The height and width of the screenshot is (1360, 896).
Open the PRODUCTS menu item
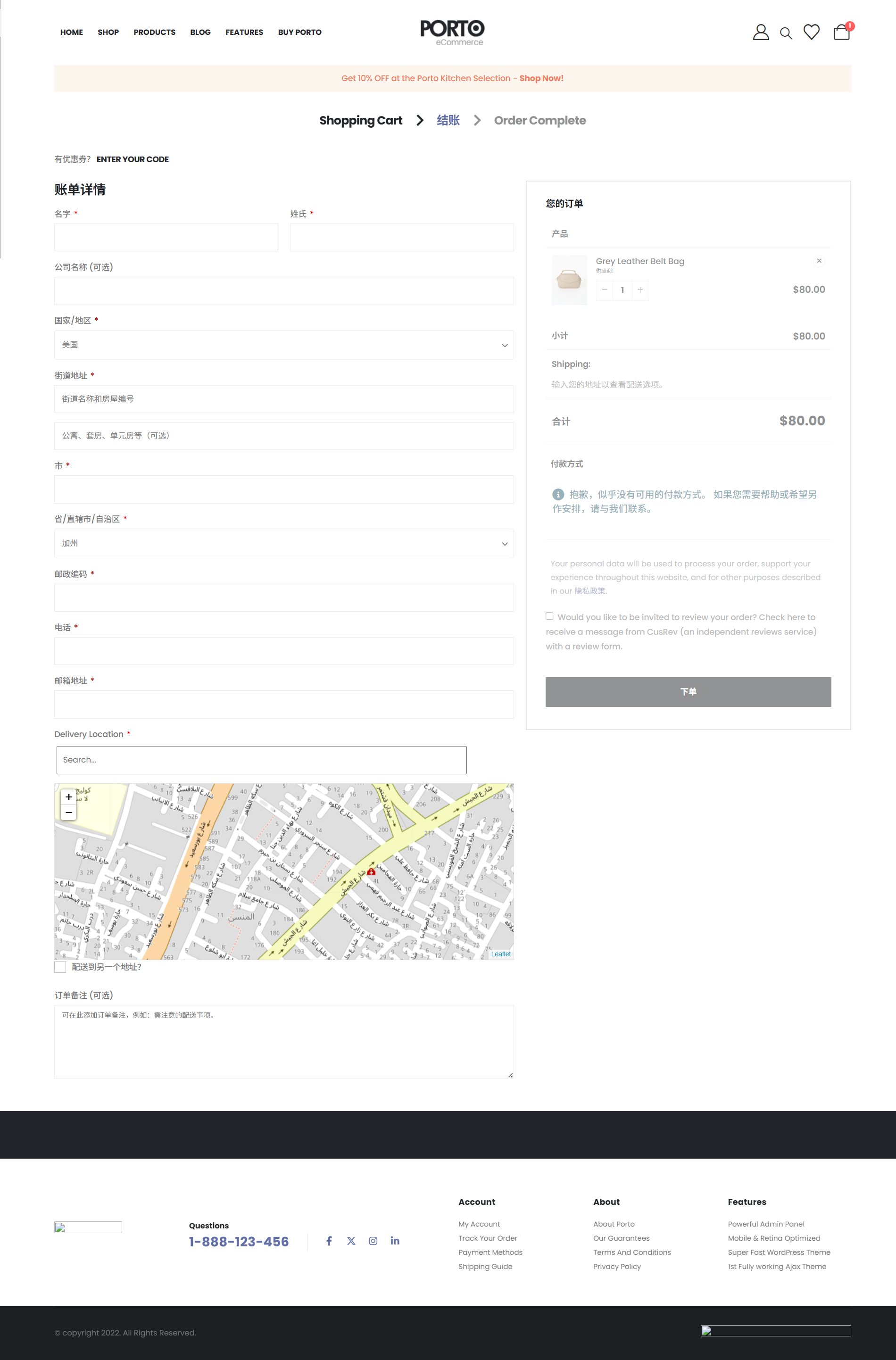pos(154,32)
